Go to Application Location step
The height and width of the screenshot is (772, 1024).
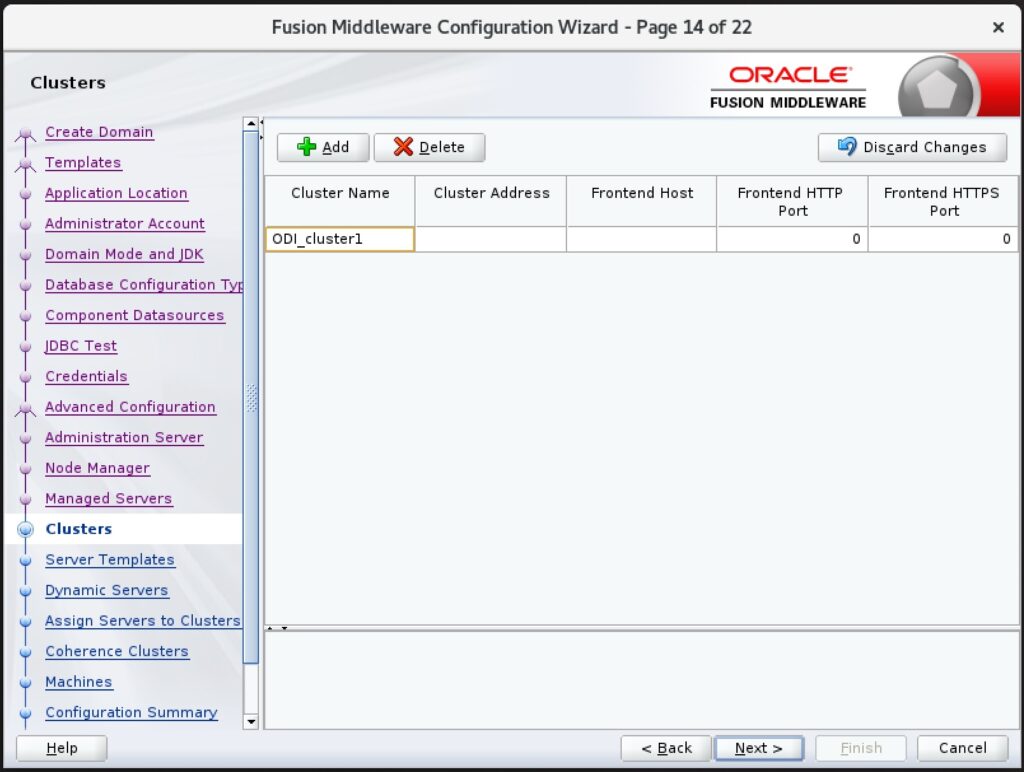[116, 193]
